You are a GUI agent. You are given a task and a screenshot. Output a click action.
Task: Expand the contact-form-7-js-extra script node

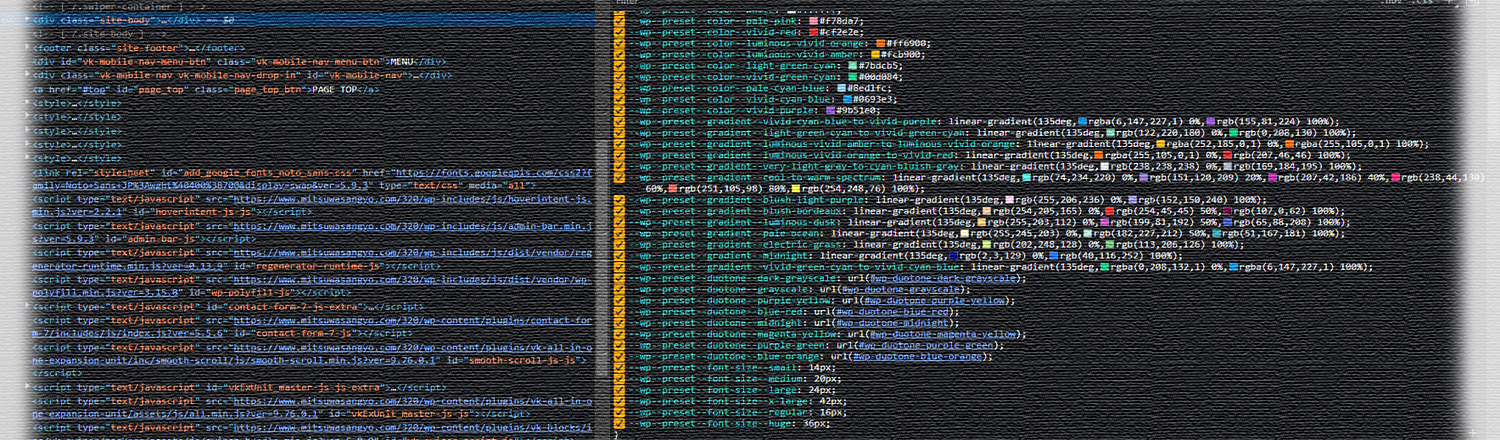(28, 308)
